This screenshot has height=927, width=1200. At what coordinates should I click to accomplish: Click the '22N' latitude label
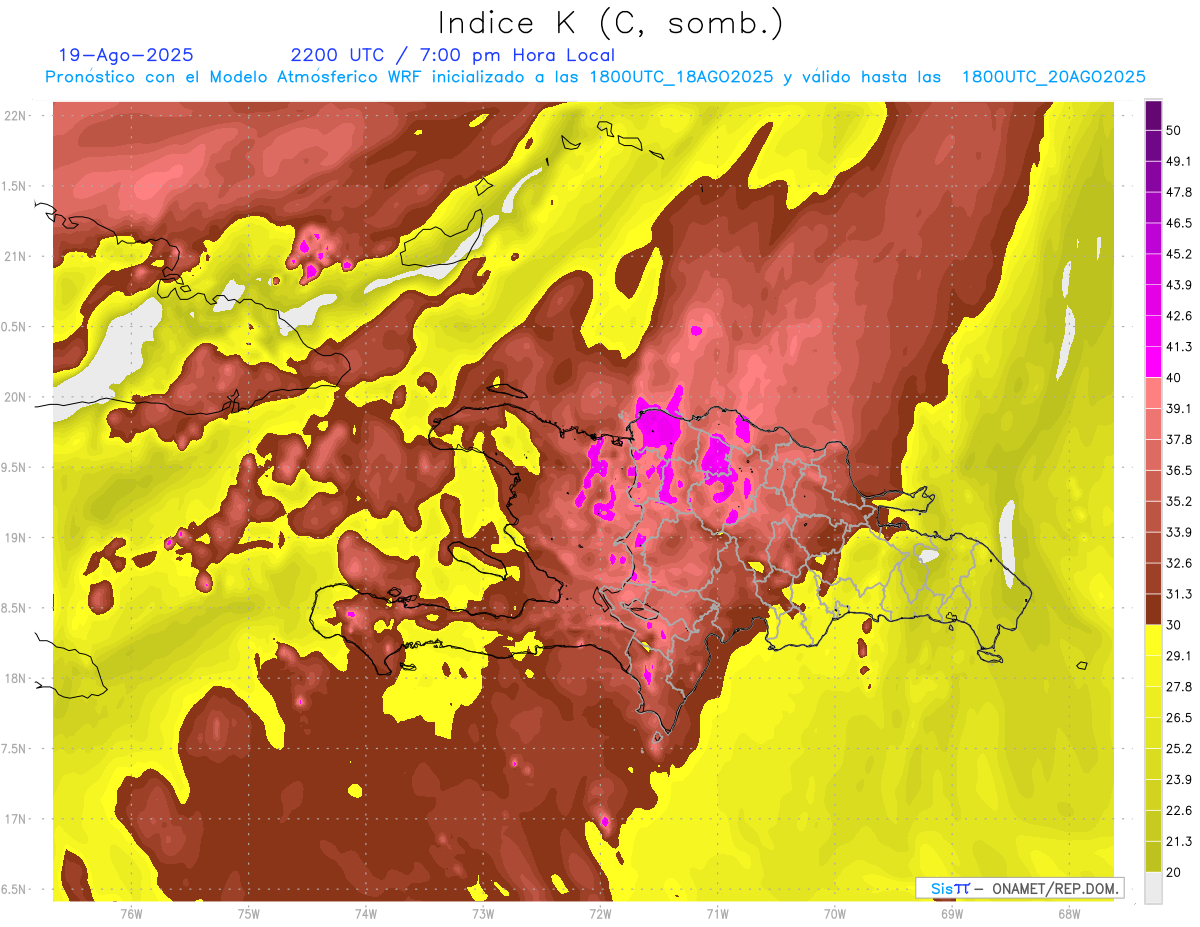pyautogui.click(x=15, y=116)
